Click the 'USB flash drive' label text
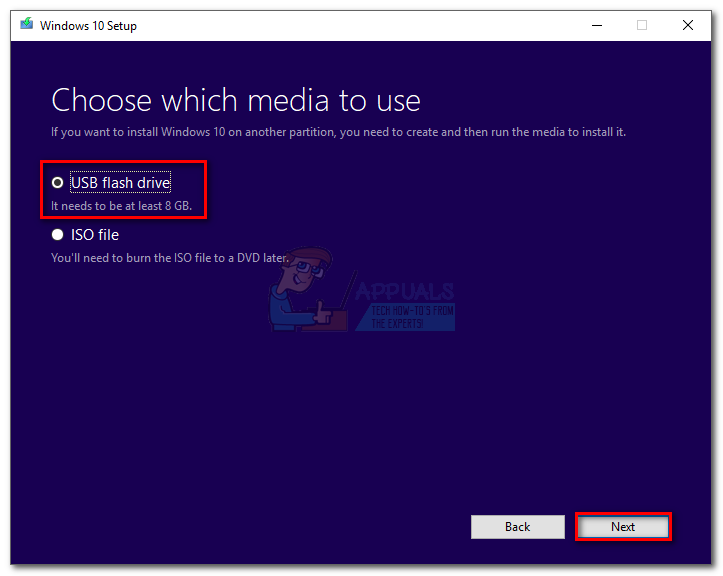 (x=121, y=183)
